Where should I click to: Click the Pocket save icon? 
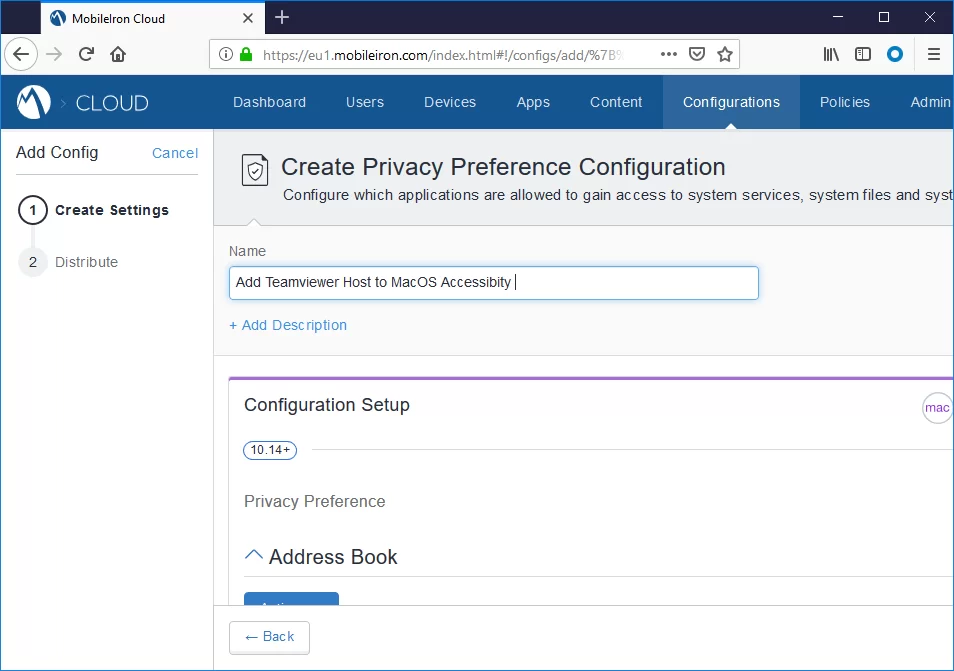[698, 54]
